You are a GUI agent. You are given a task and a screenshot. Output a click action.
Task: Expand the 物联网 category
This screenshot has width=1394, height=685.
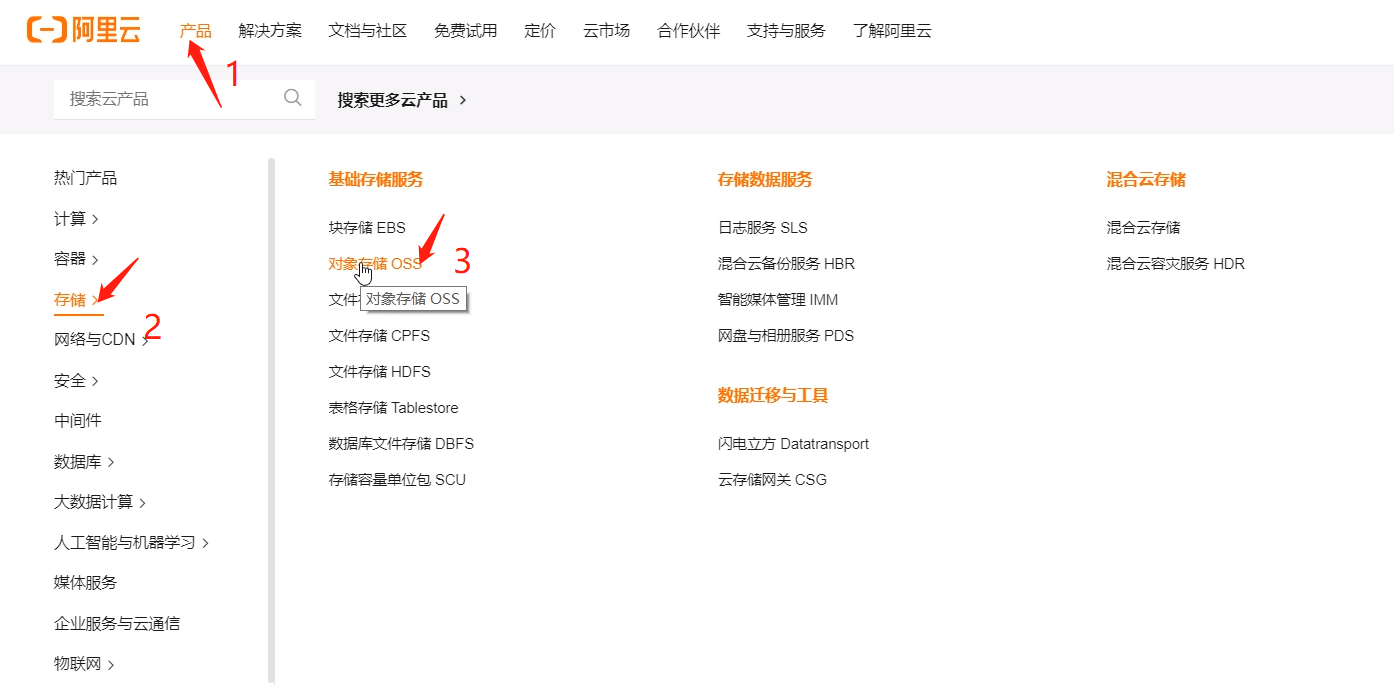click(x=84, y=664)
